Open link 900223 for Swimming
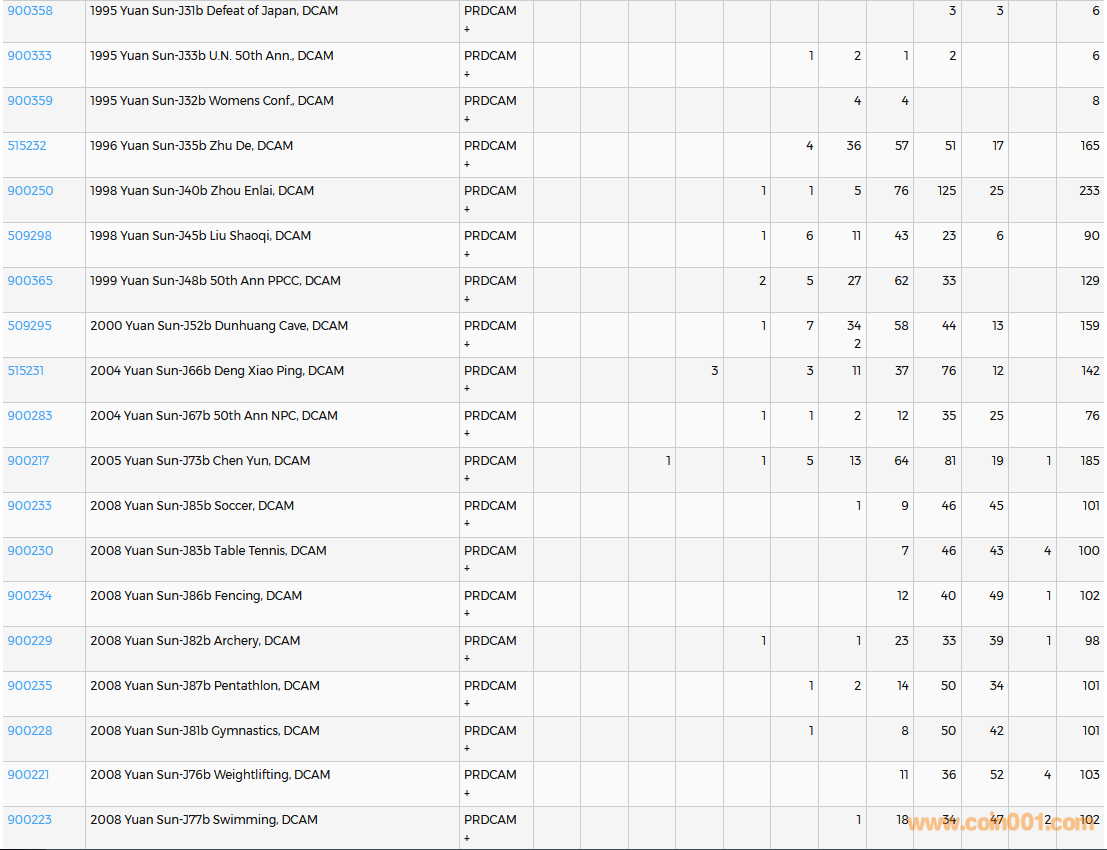Image resolution: width=1107 pixels, height=850 pixels. tap(30, 820)
